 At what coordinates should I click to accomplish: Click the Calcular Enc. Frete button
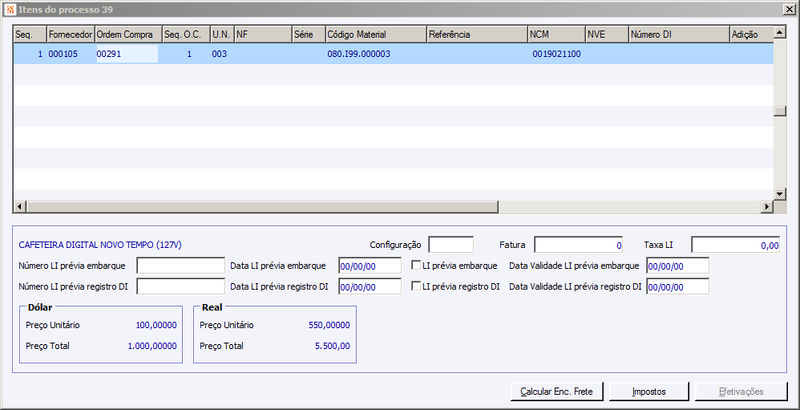point(556,392)
